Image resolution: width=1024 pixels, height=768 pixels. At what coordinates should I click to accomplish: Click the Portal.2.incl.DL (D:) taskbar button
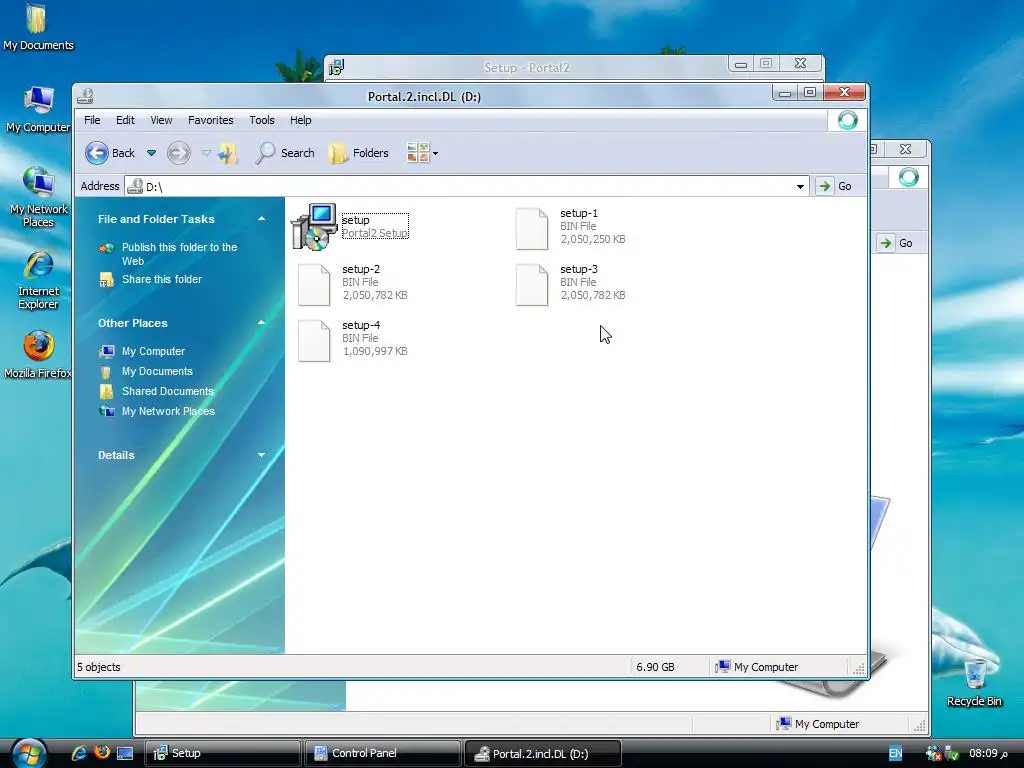(542, 753)
